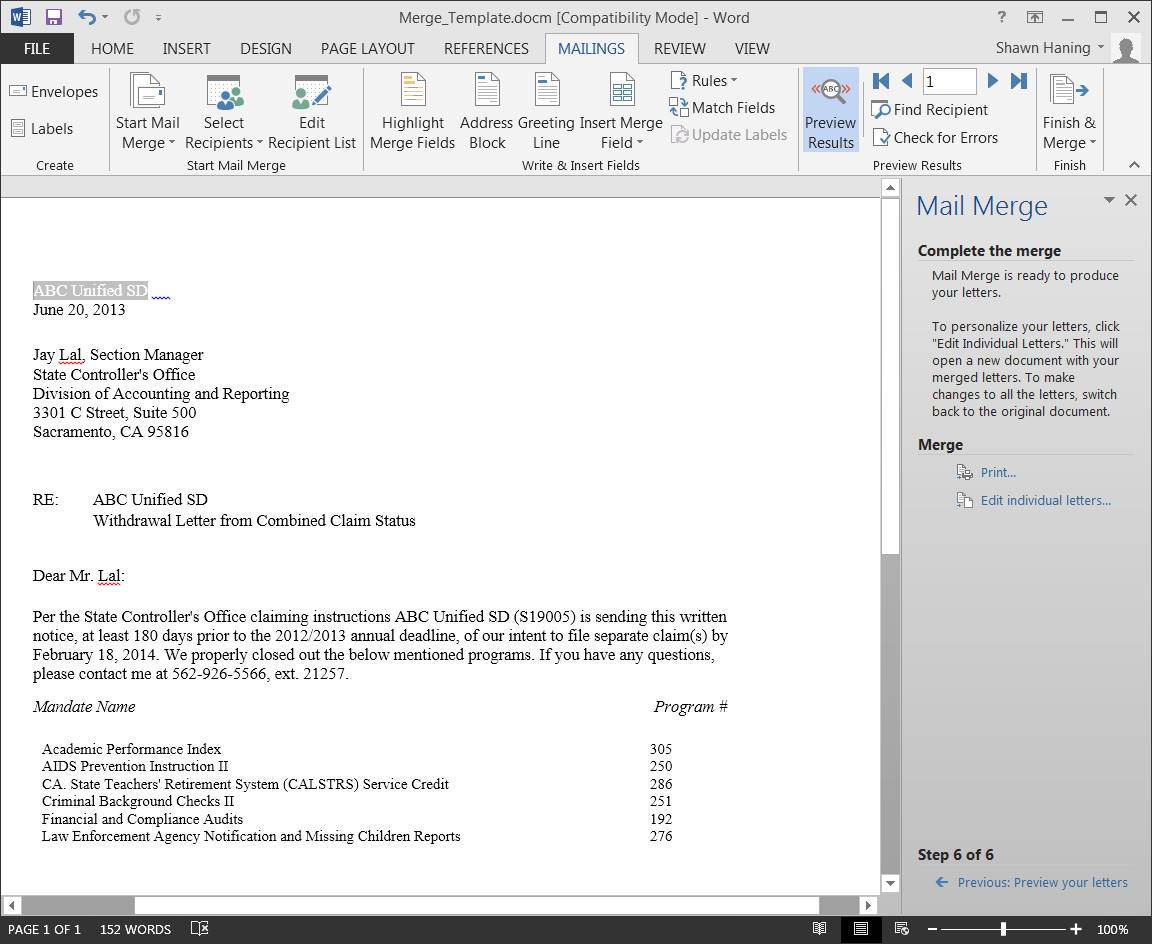1152x944 pixels.
Task: Click PAGE 1 OF 1 indicator
Action: 44,929
